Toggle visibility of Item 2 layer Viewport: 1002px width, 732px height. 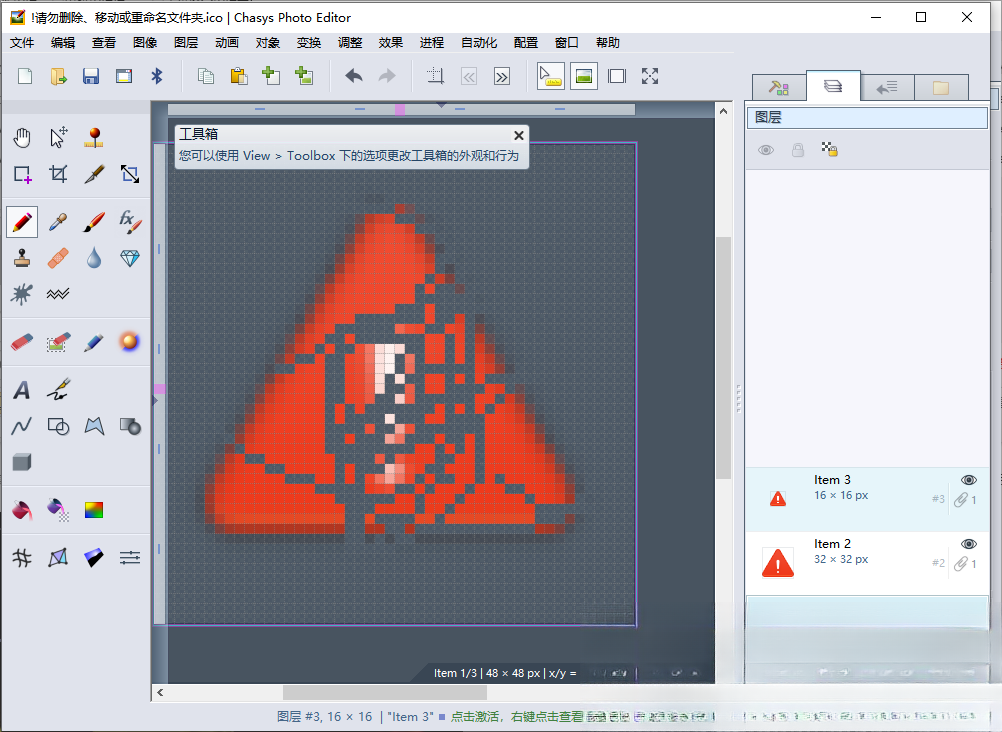(969, 544)
